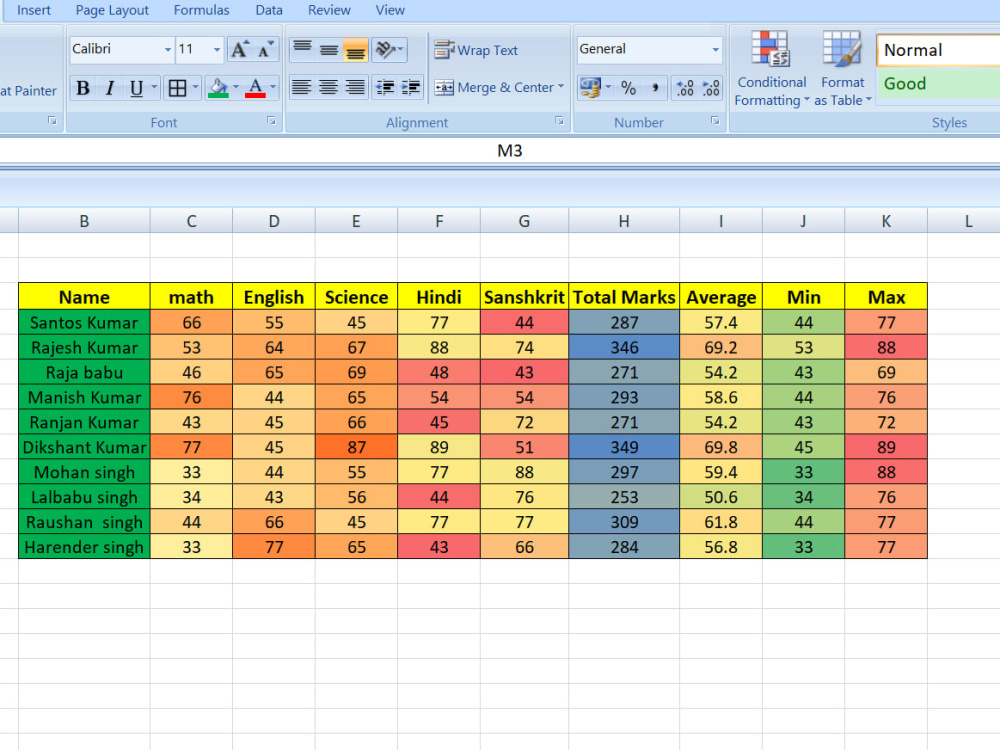Apply Comma Style
1000x750 pixels.
655,87
